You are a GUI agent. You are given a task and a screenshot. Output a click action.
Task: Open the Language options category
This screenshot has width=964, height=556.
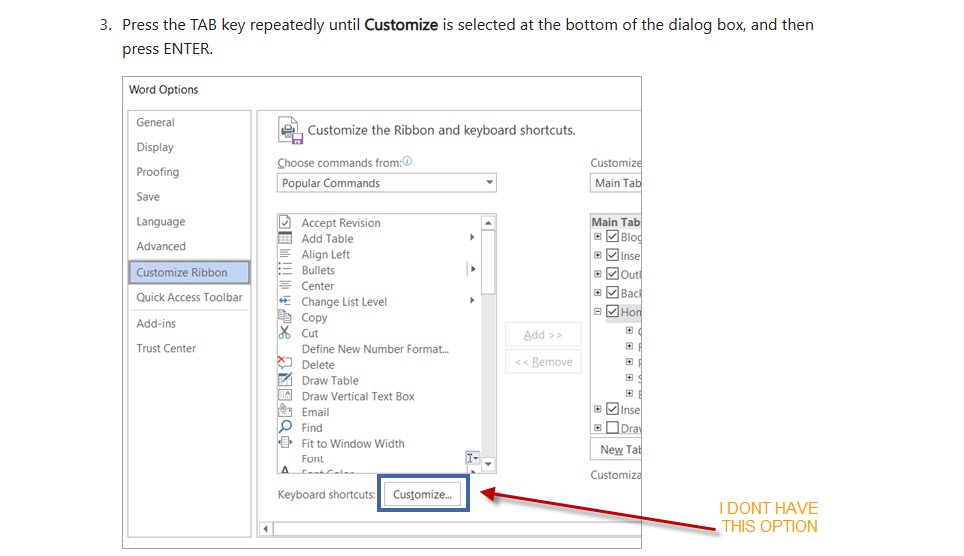[160, 221]
